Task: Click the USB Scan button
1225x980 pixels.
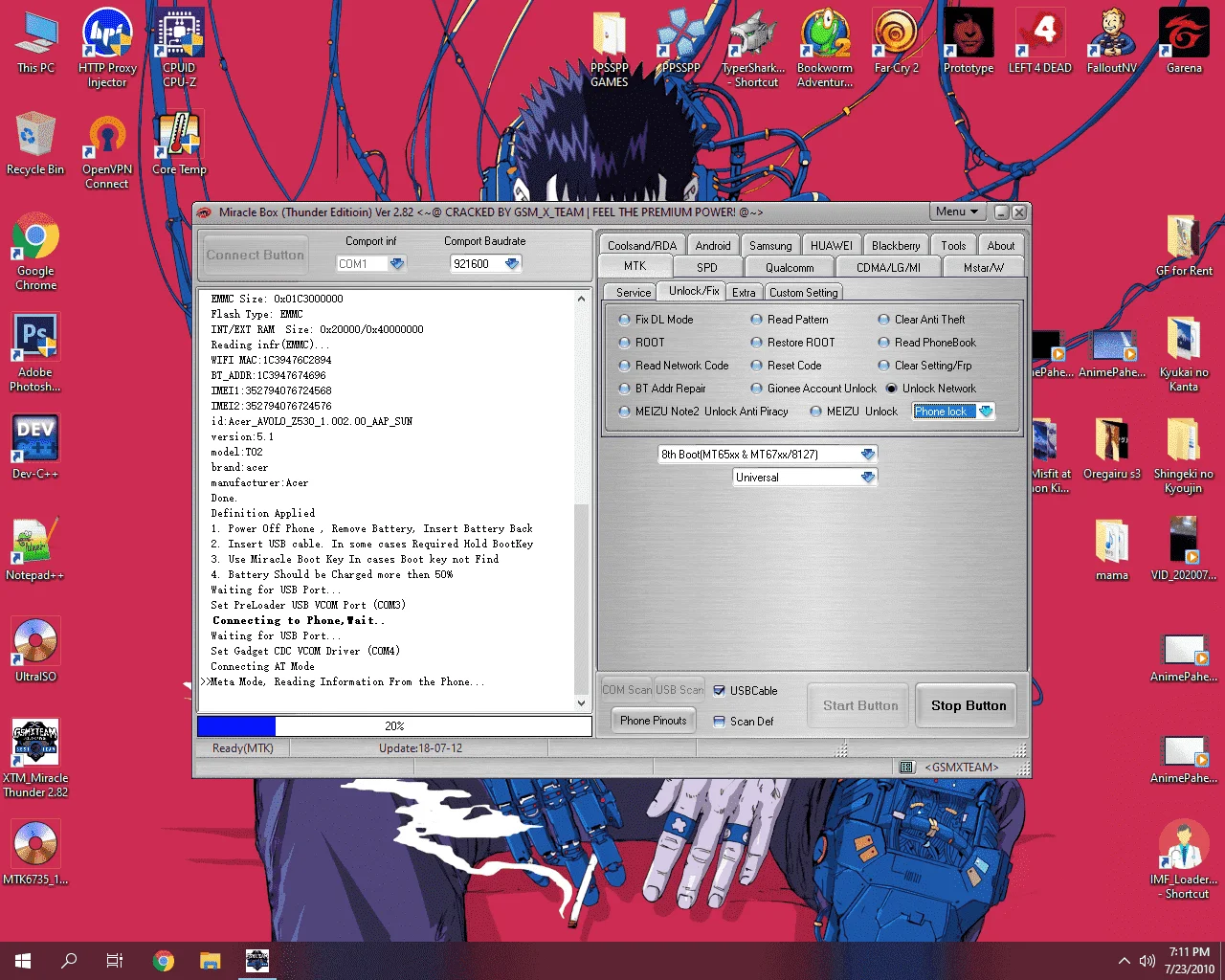Action: coord(679,690)
